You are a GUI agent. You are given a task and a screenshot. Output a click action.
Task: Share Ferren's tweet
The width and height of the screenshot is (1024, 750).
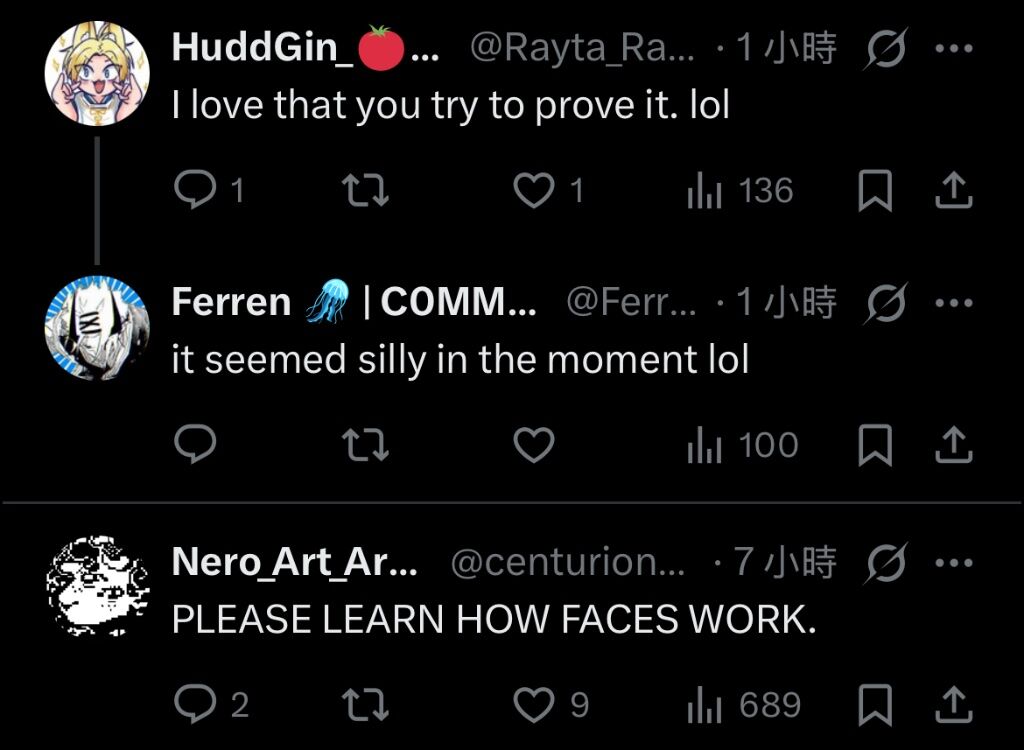coord(953,445)
